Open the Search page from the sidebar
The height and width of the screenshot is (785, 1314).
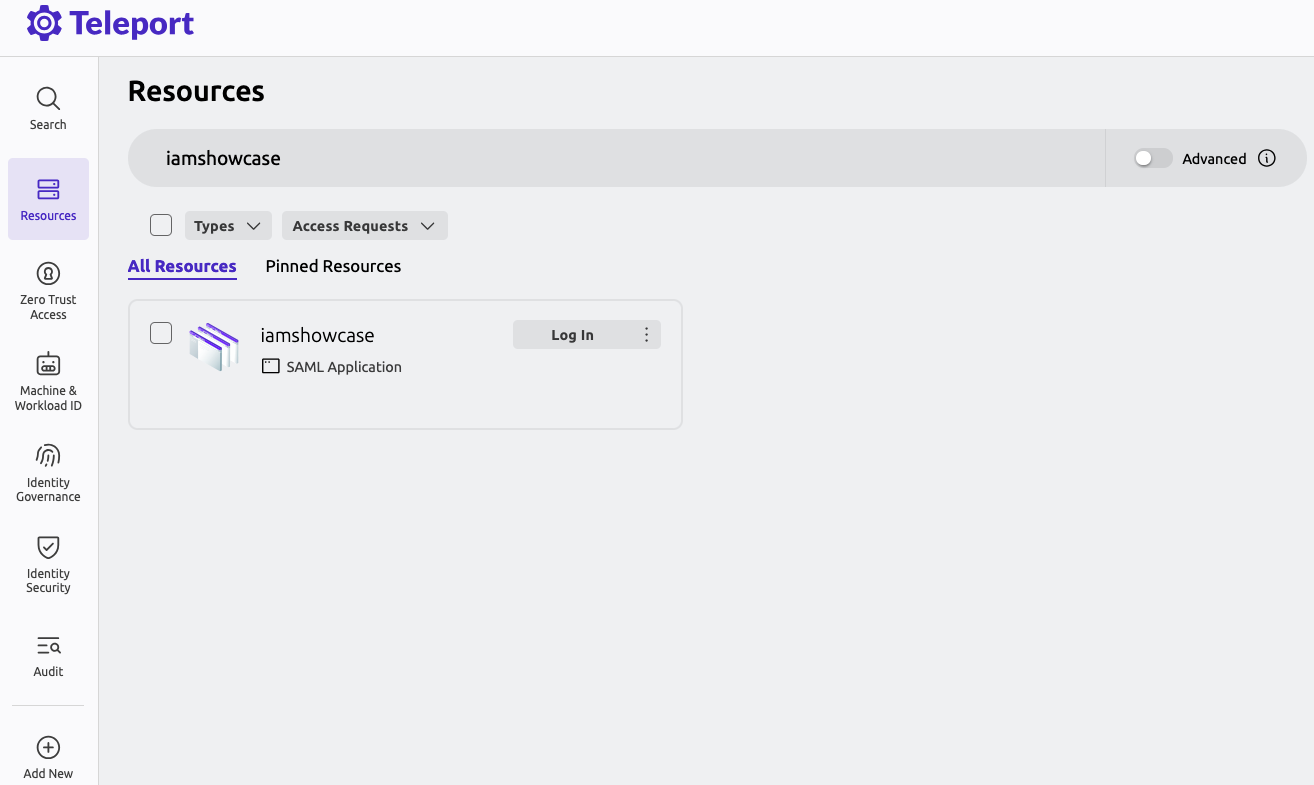click(47, 107)
